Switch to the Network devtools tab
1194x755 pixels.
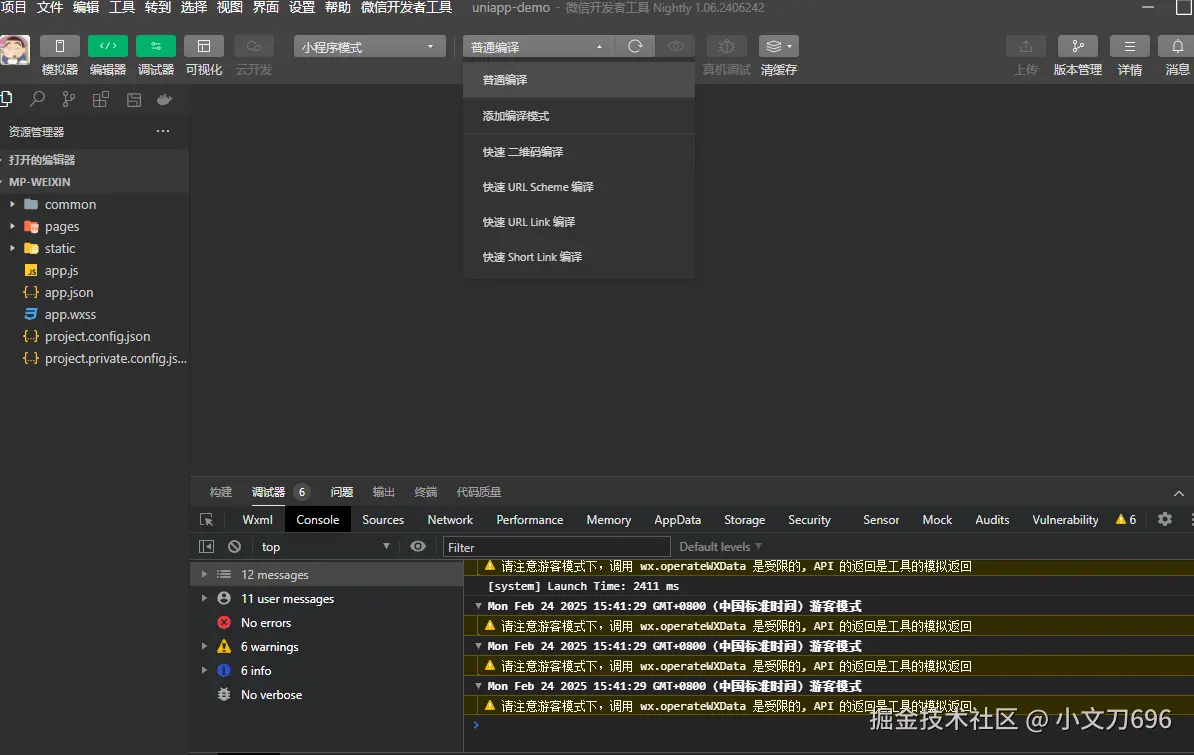click(450, 520)
